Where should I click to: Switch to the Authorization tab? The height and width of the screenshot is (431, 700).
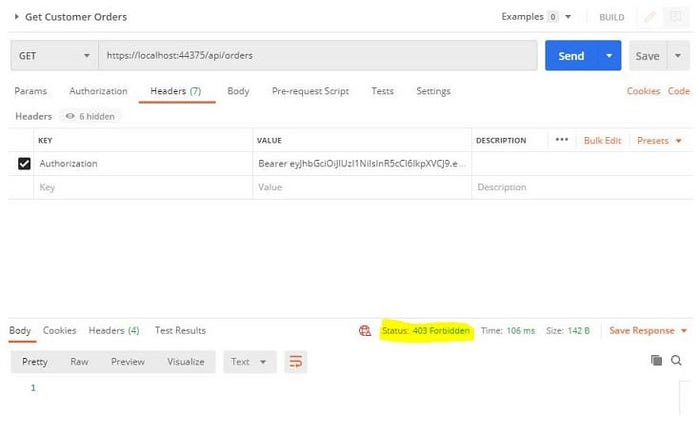98,91
